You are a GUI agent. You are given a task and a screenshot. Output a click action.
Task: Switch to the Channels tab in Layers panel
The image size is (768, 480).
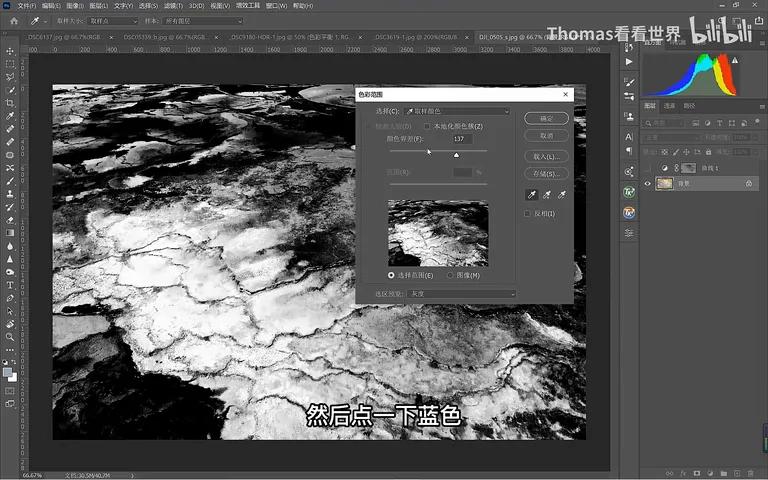[x=669, y=106]
